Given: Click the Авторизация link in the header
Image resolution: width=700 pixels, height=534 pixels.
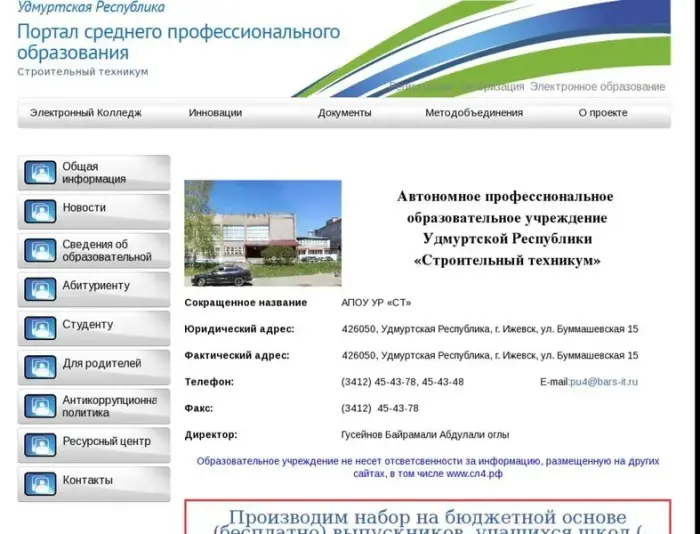Looking at the screenshot, I should point(491,87).
